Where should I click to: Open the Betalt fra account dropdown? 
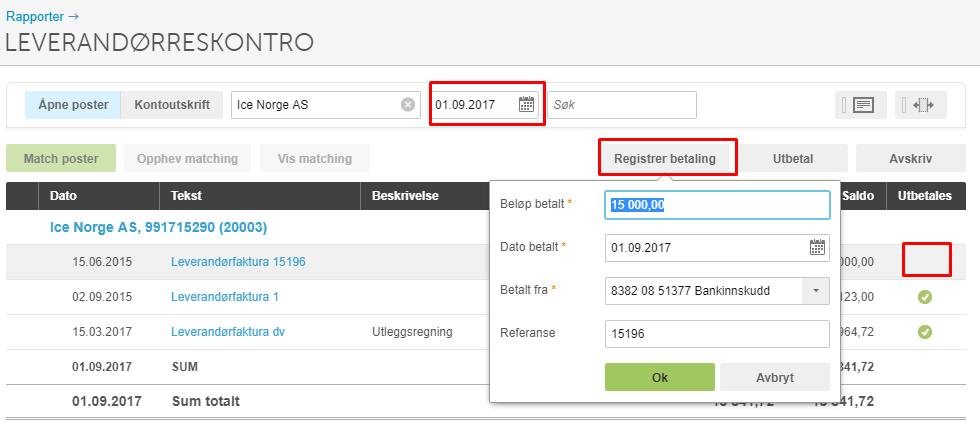coord(816,291)
